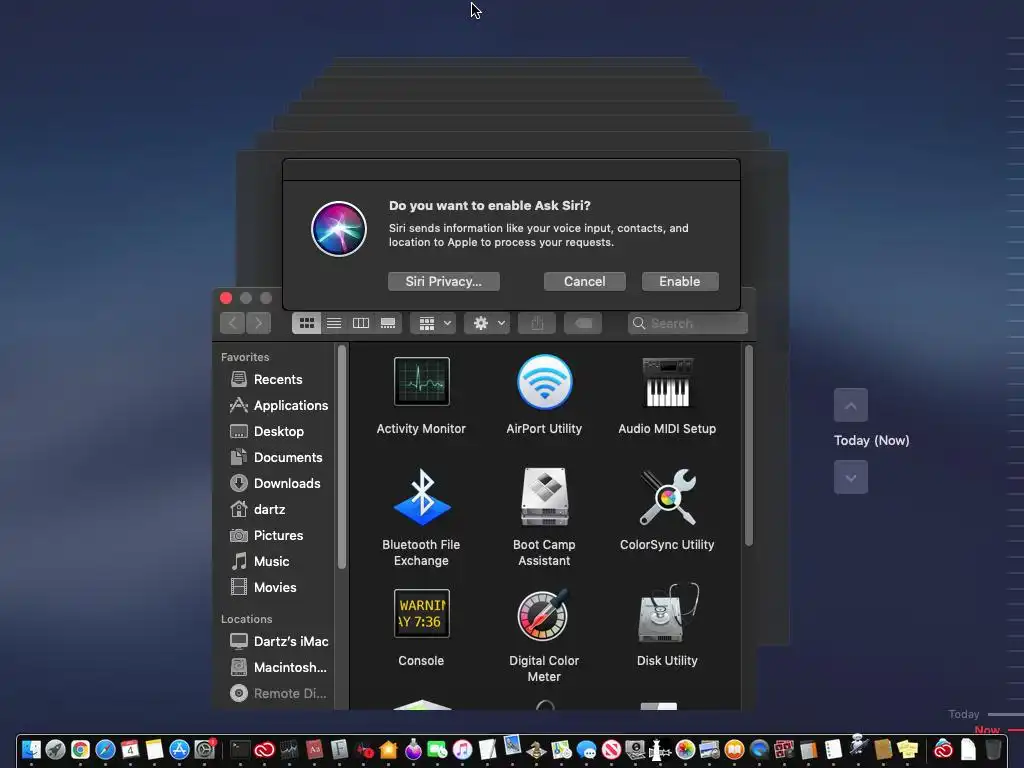Open Photo Booth from the Dock

(x=783, y=749)
